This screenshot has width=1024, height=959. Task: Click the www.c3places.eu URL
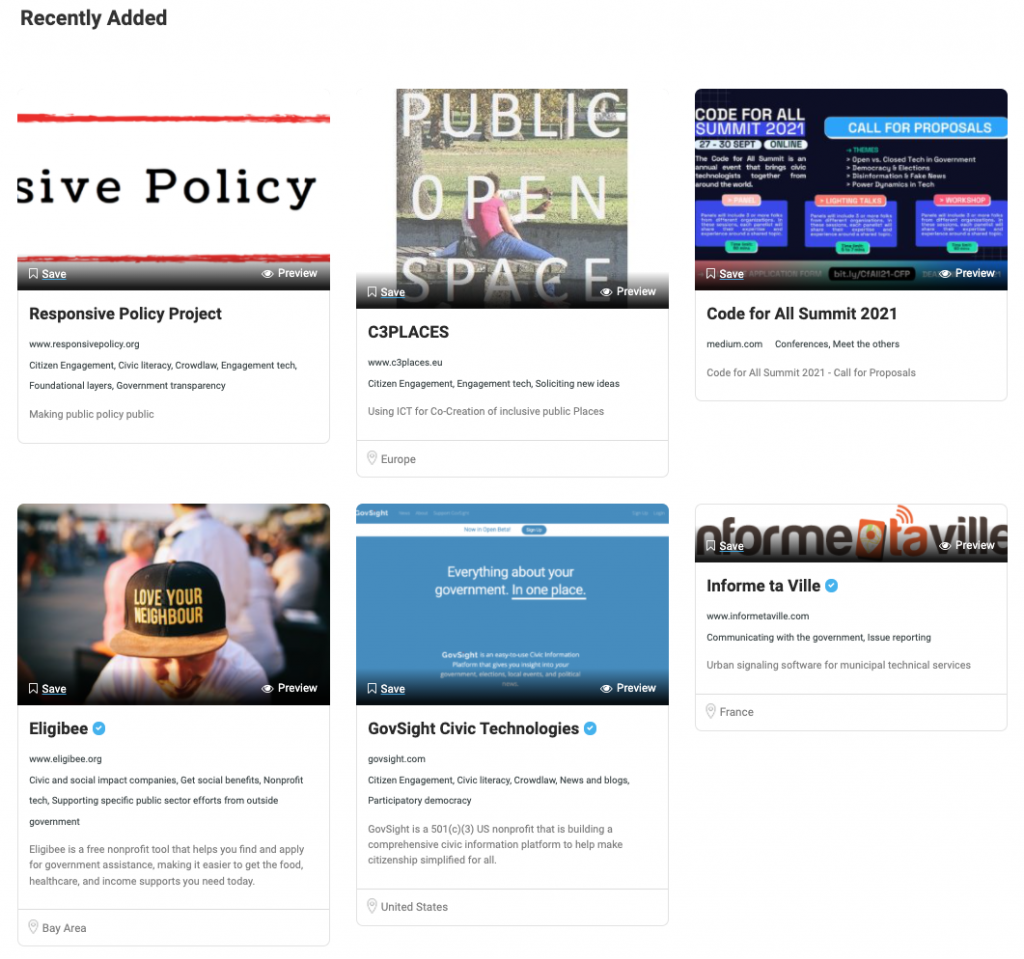point(405,363)
